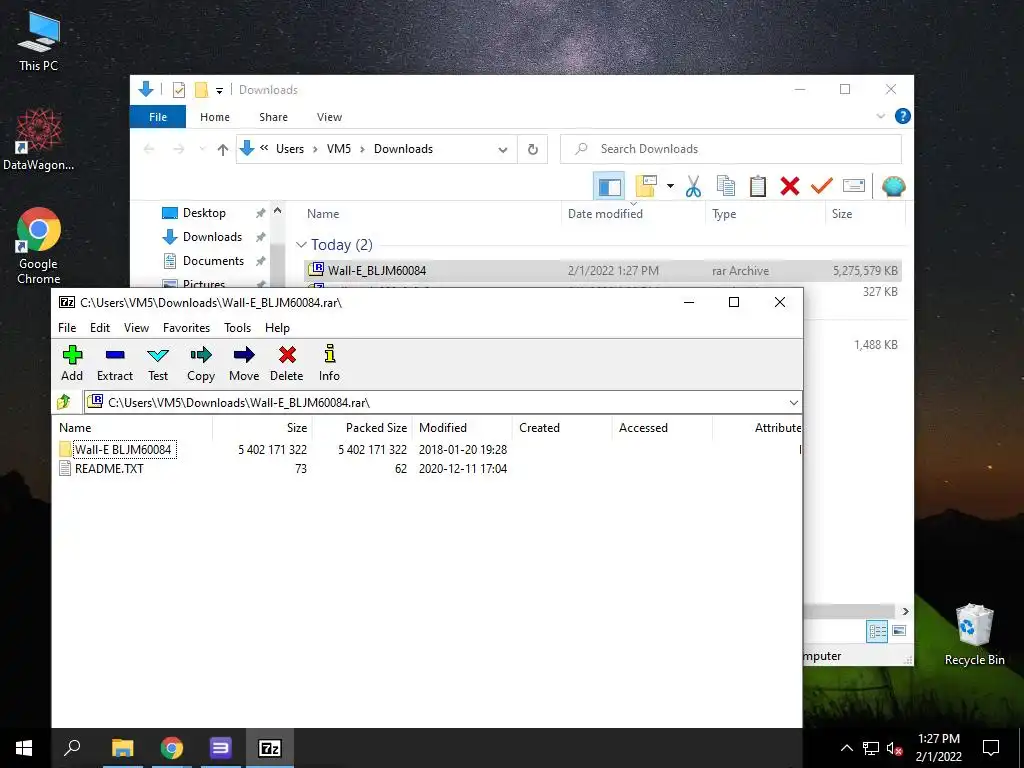Click the Rename icon in Explorer toolbar
This screenshot has width=1024, height=768.
pyautogui.click(x=854, y=186)
